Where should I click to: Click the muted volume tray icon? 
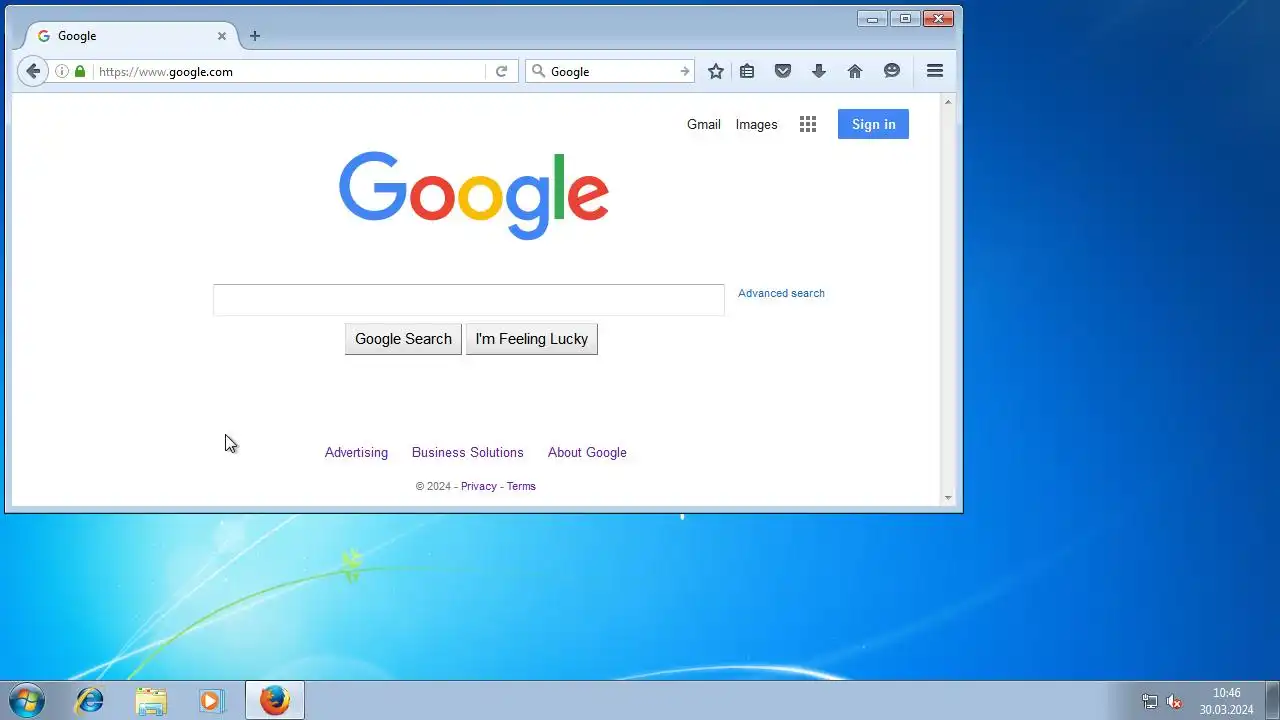point(1175,702)
